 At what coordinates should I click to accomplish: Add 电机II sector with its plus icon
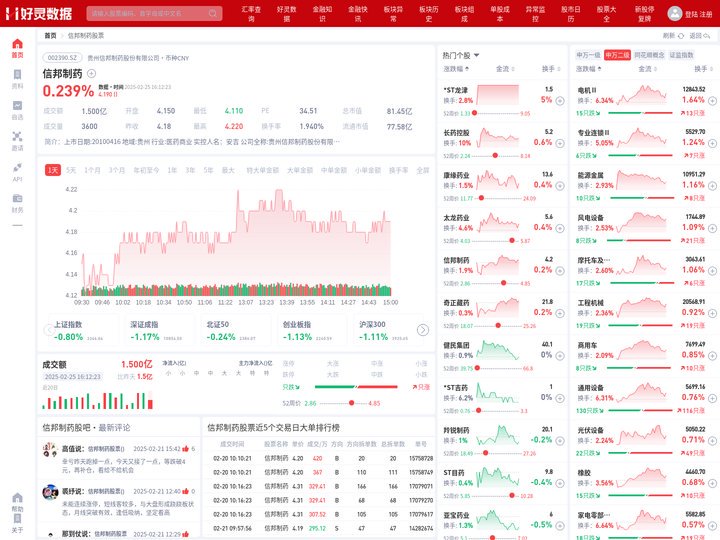(712, 101)
